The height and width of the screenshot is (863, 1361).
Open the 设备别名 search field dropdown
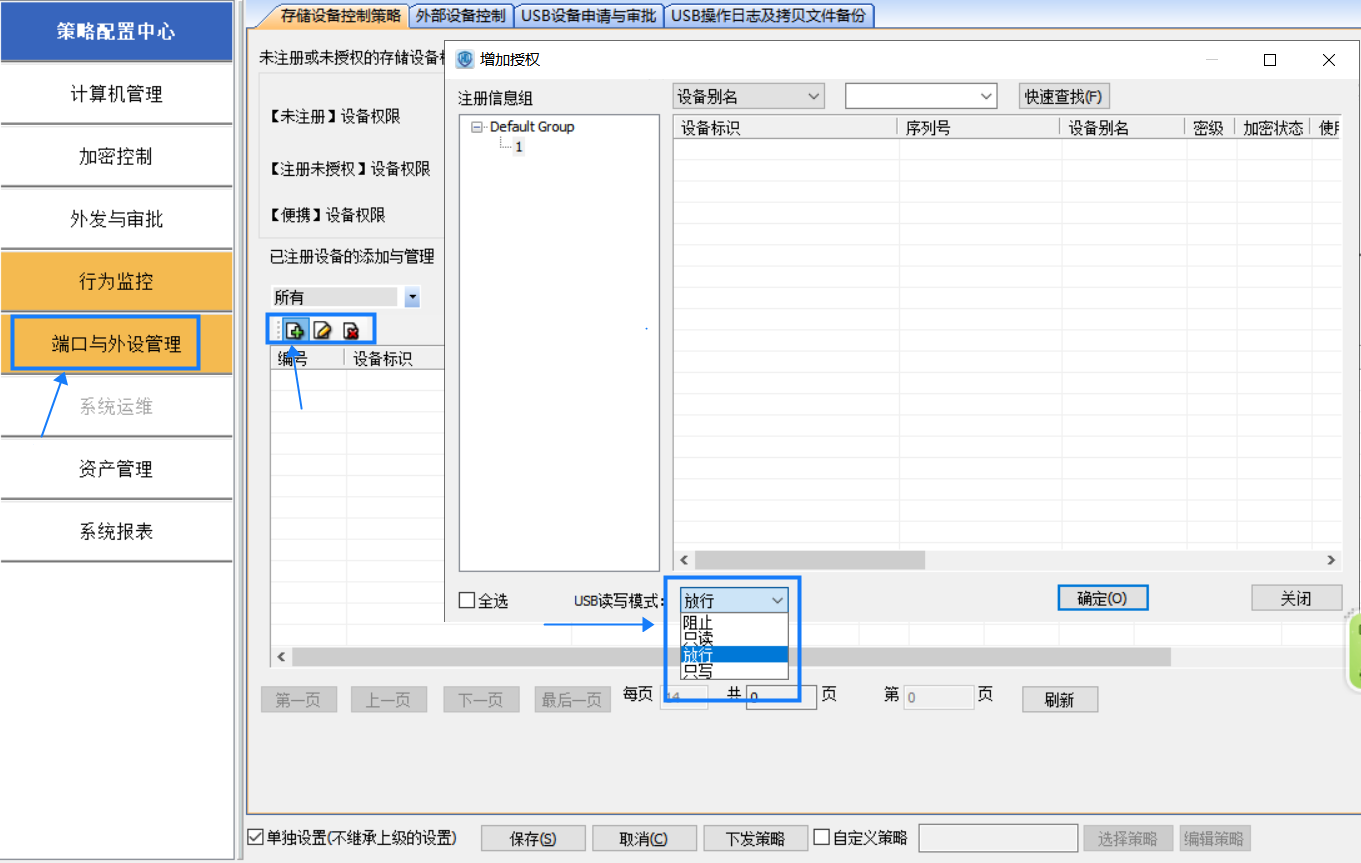coord(749,96)
